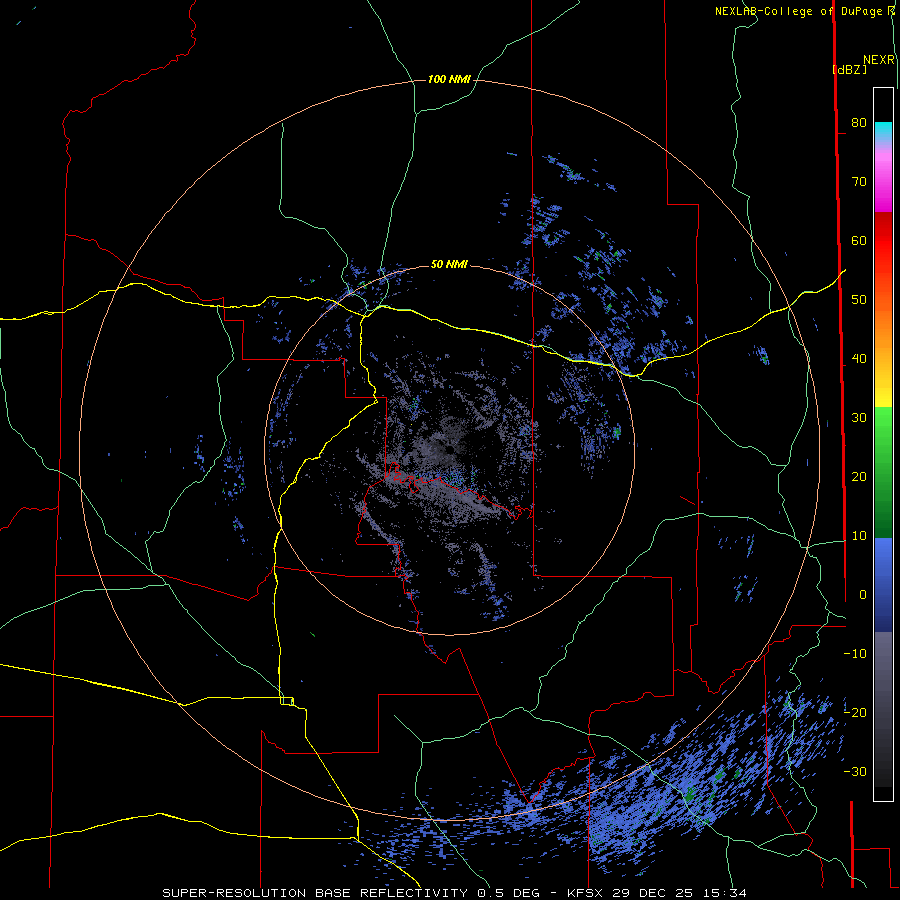This screenshot has width=900, height=900.
Task: Click the 70 value on the dBZ scale
Action: (x=859, y=181)
